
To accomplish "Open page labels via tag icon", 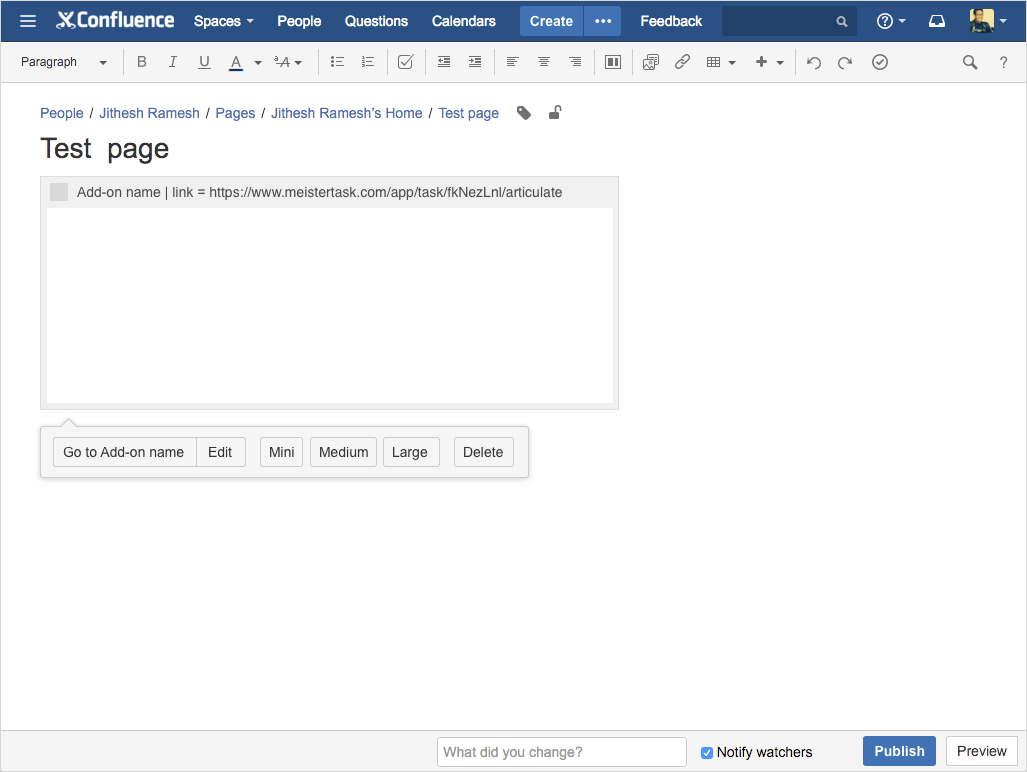I will click(x=524, y=113).
